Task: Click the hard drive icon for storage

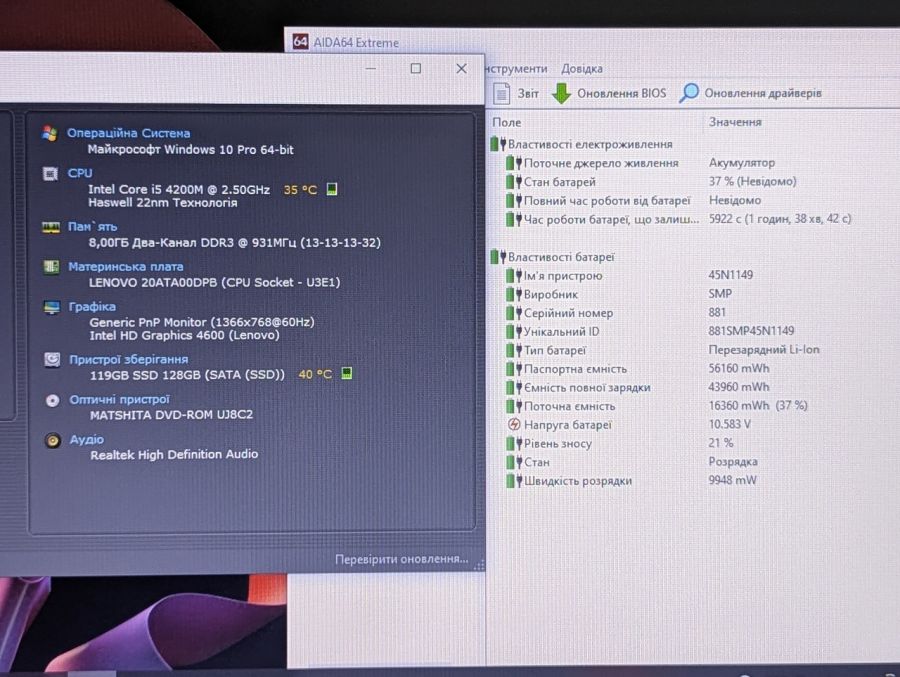Action: click(52, 360)
